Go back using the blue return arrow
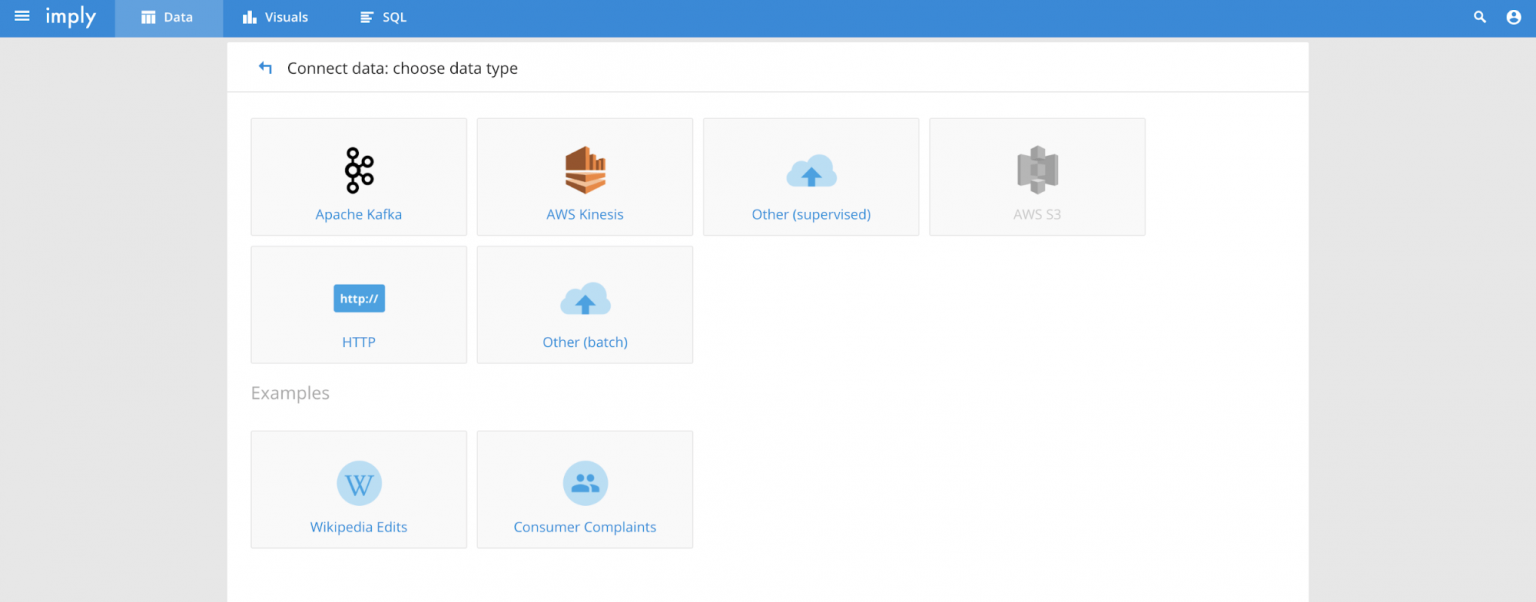The image size is (1536, 602). click(264, 67)
